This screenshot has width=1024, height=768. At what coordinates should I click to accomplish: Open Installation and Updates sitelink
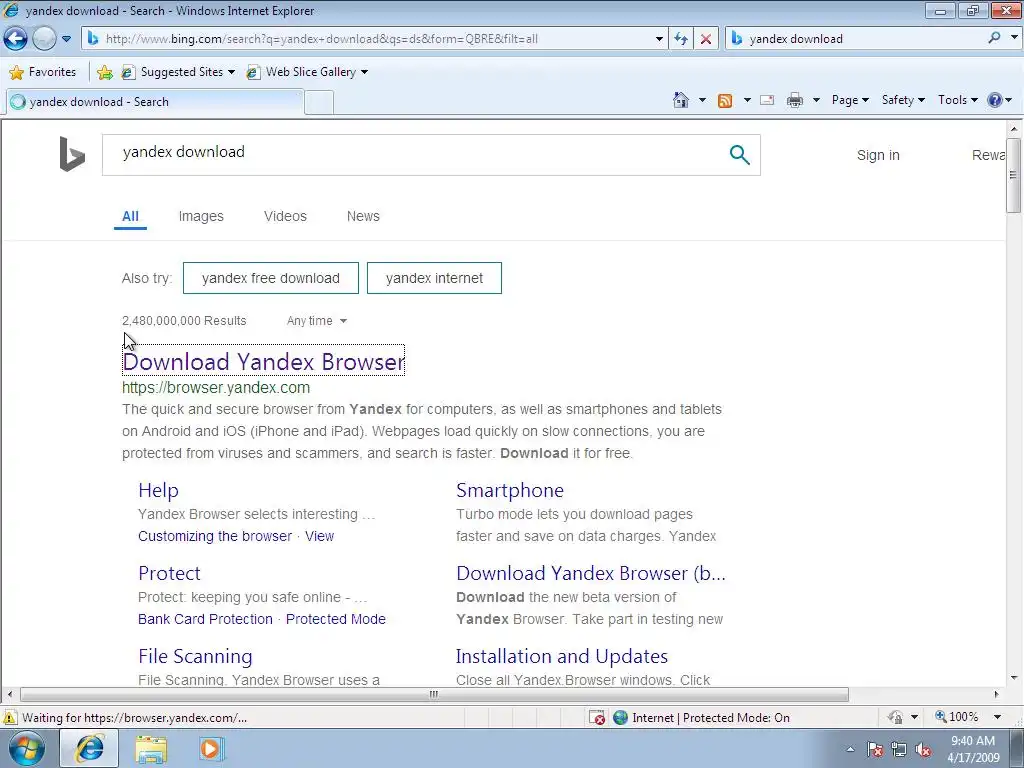[562, 656]
